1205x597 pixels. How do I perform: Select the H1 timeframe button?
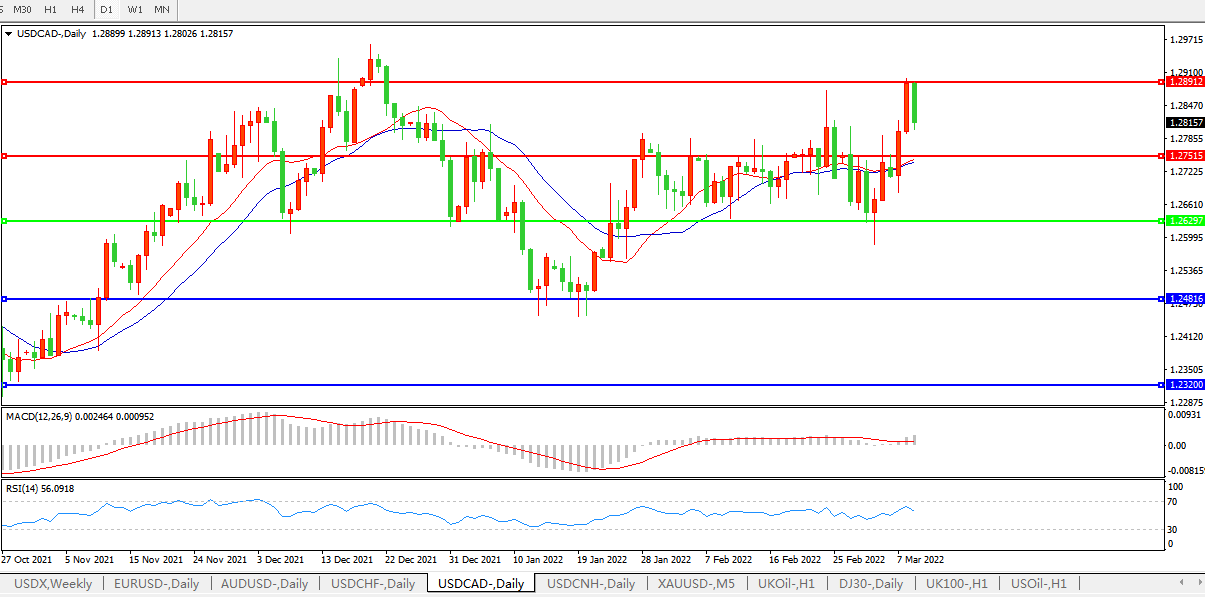click(x=50, y=9)
